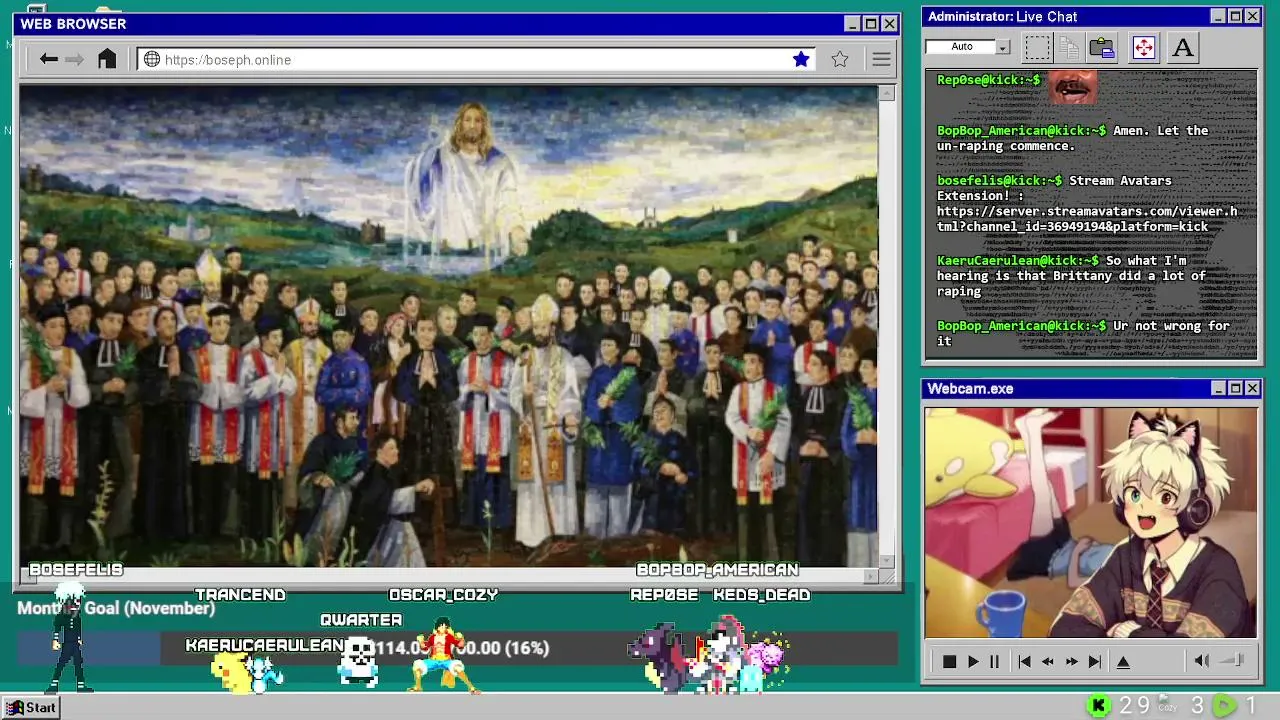Go forward in the Web Browser
The height and width of the screenshot is (720, 1280).
tap(74, 59)
